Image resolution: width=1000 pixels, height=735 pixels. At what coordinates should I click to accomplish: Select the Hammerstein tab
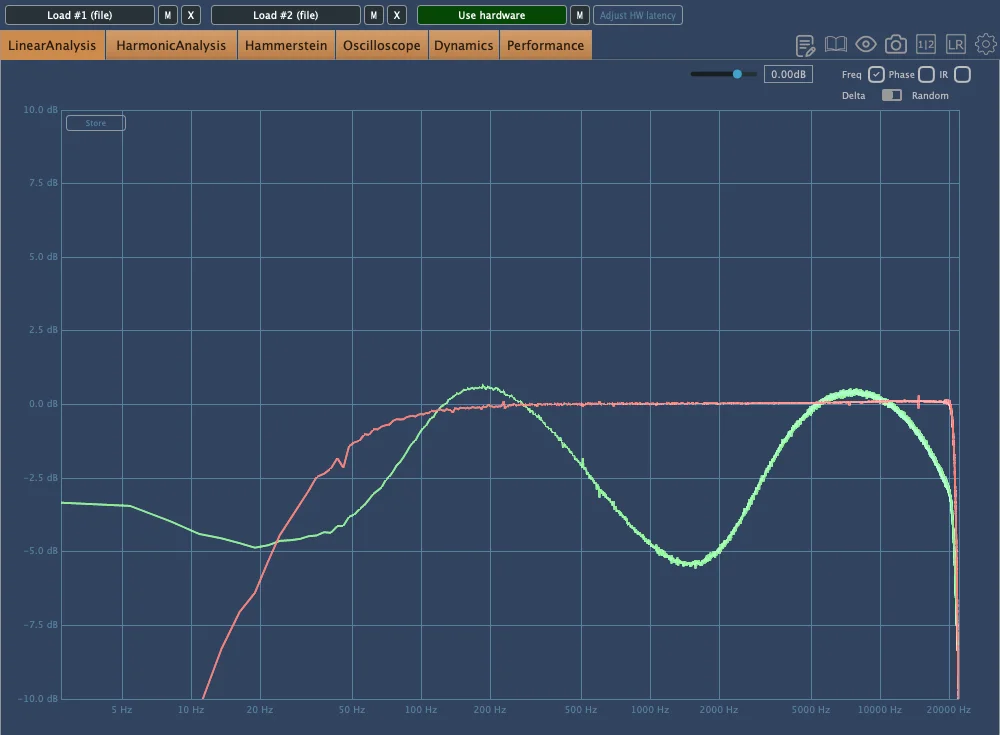(x=286, y=45)
